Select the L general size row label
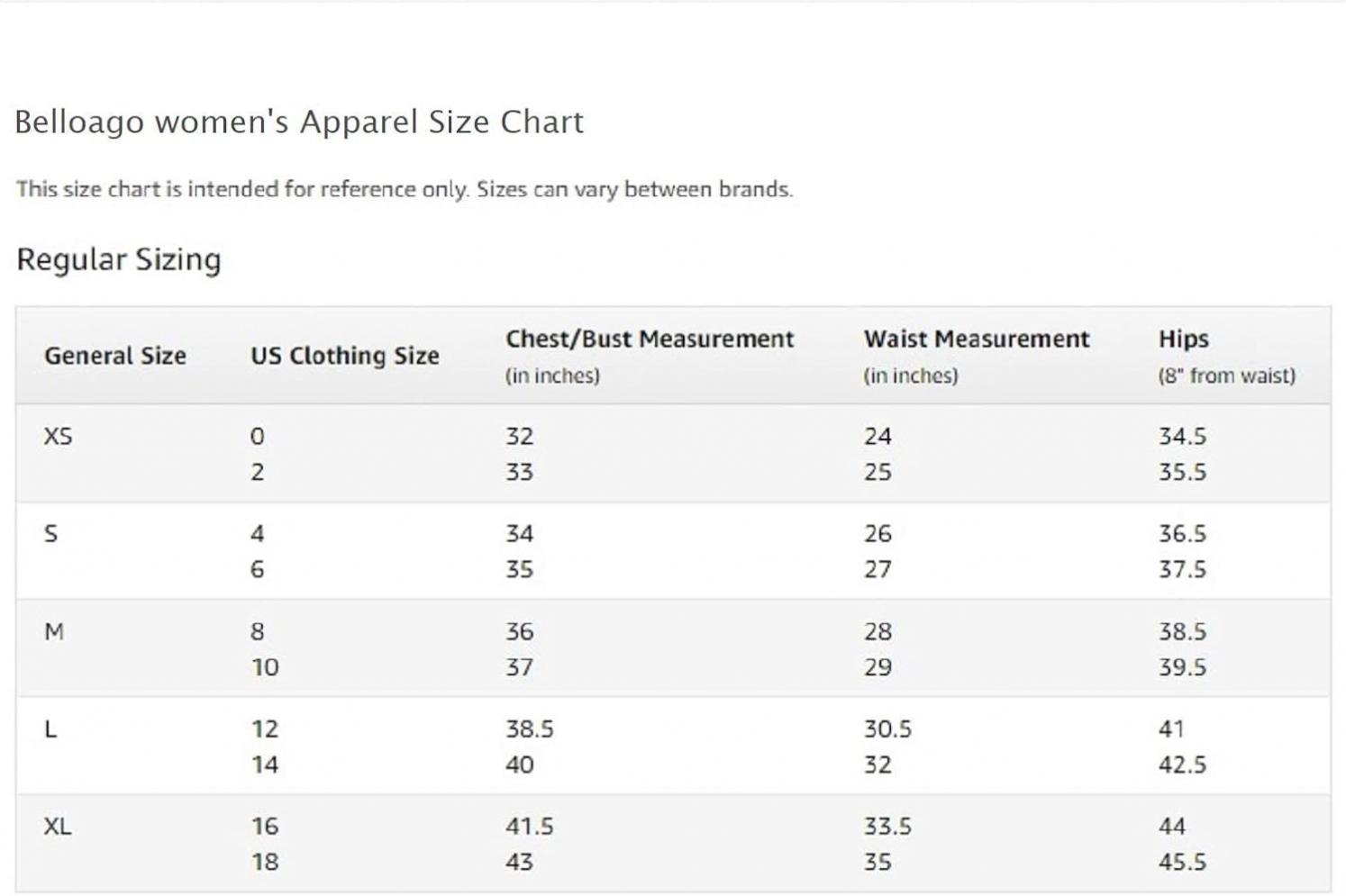 click(50, 729)
